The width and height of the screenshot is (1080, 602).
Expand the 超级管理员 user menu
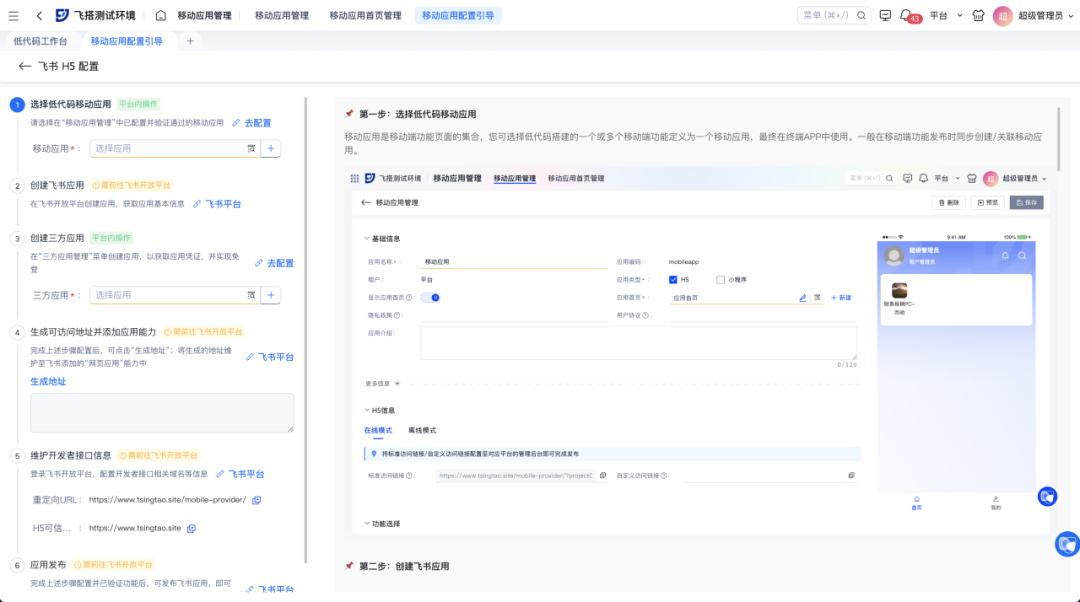point(1046,15)
